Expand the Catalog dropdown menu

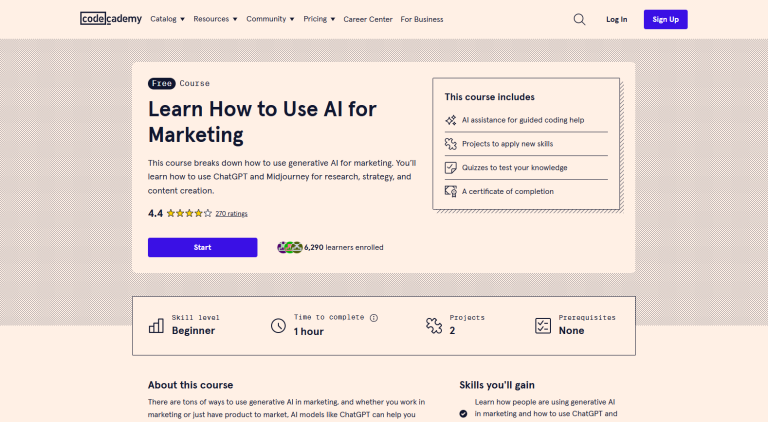(x=168, y=19)
